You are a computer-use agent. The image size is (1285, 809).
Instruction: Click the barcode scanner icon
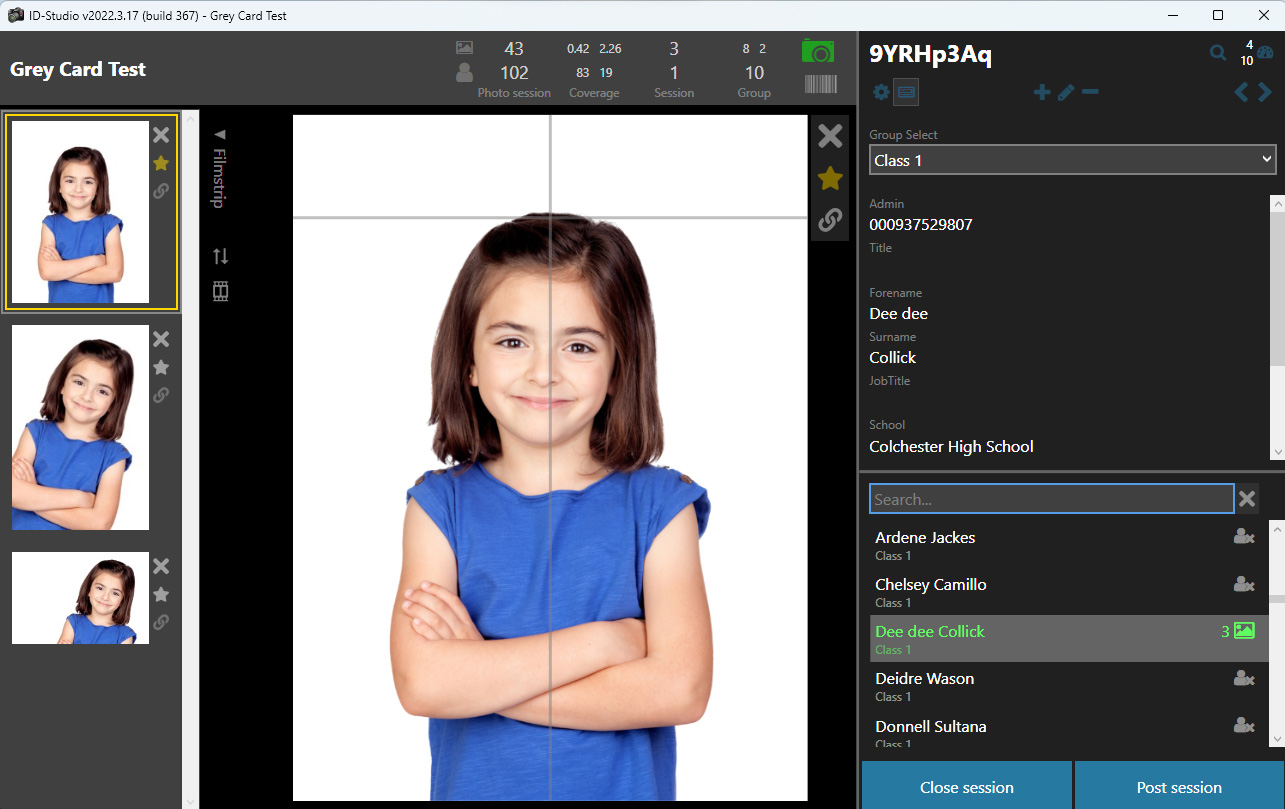coord(820,84)
